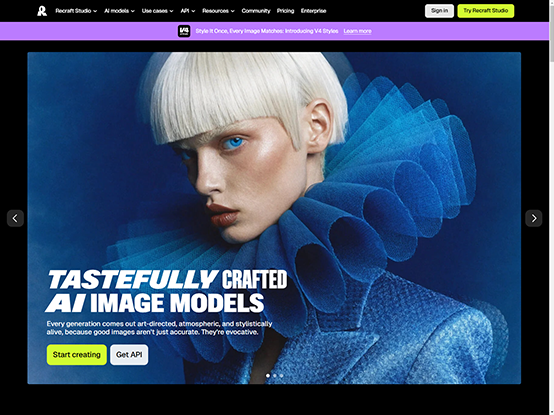Select the third carousel dot indicator

pos(281,375)
